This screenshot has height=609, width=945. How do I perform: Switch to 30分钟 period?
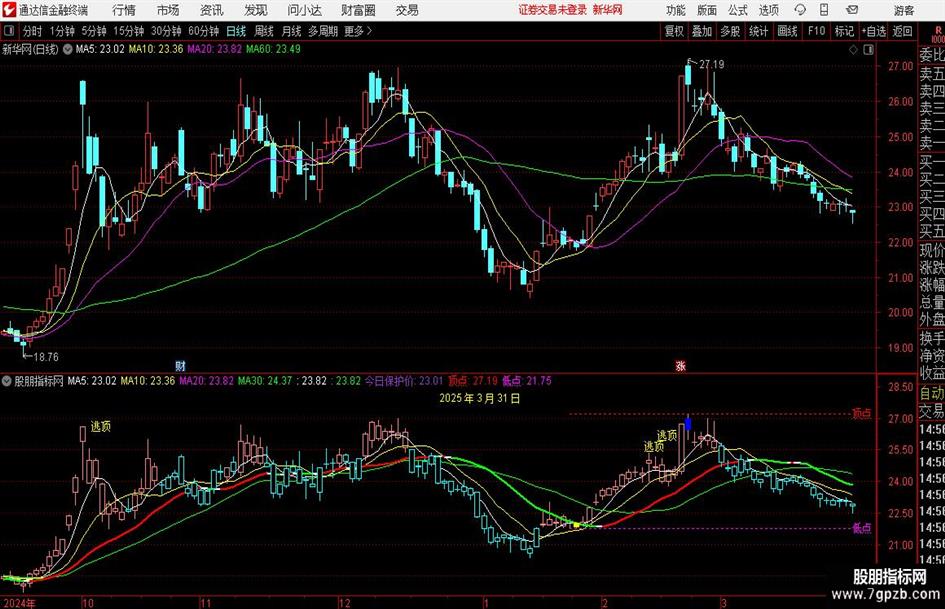coord(166,31)
